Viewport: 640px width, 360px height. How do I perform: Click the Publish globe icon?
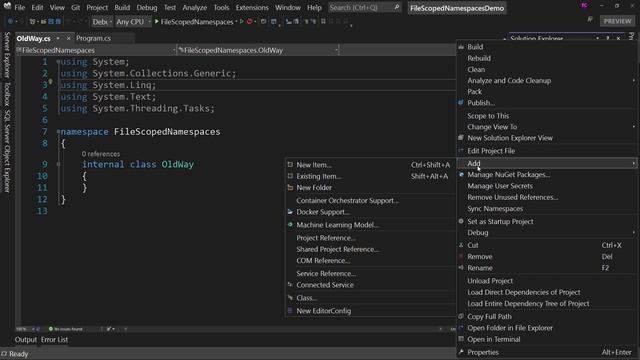(461, 102)
